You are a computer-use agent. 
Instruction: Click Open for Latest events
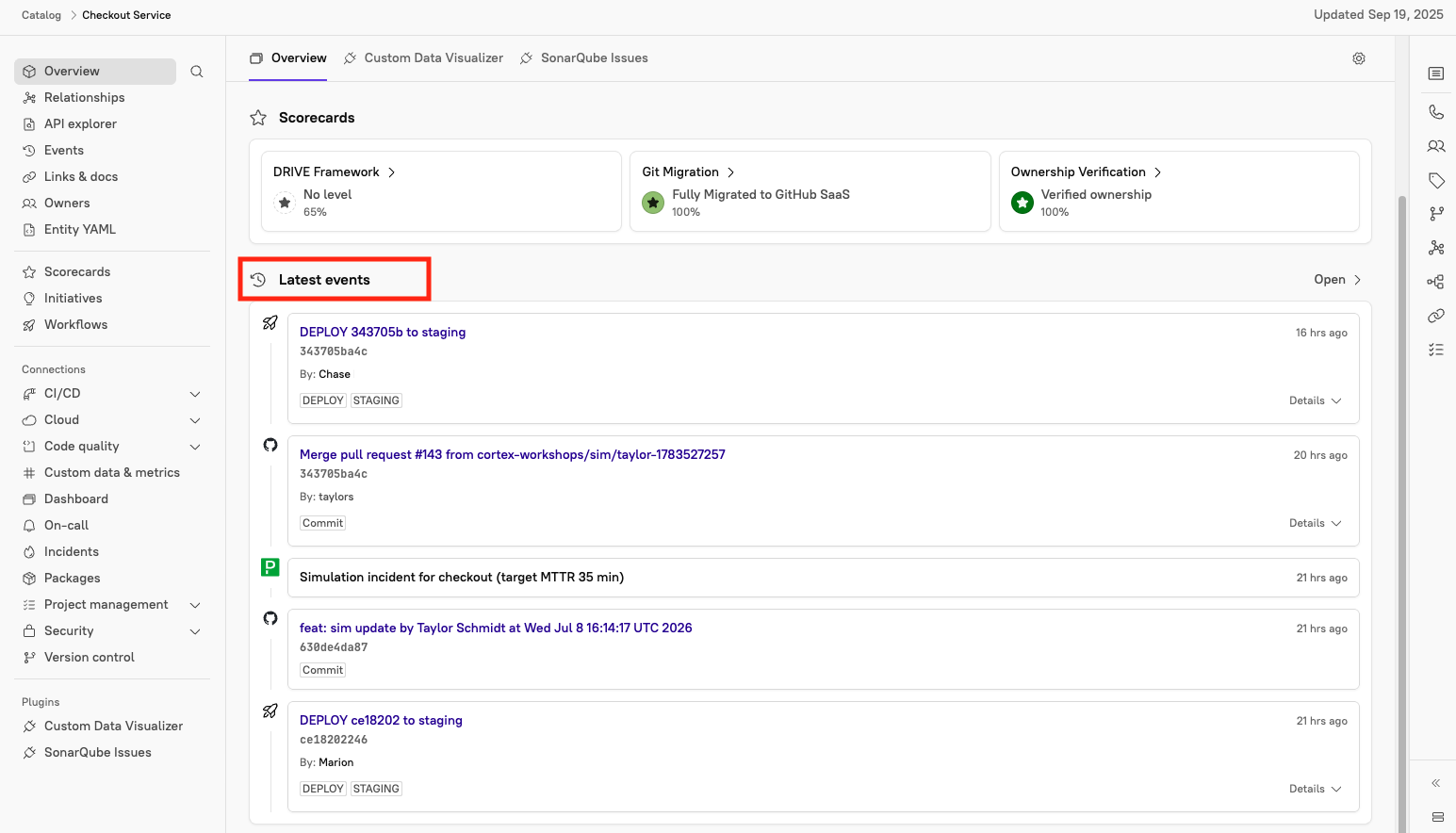[x=1337, y=280]
